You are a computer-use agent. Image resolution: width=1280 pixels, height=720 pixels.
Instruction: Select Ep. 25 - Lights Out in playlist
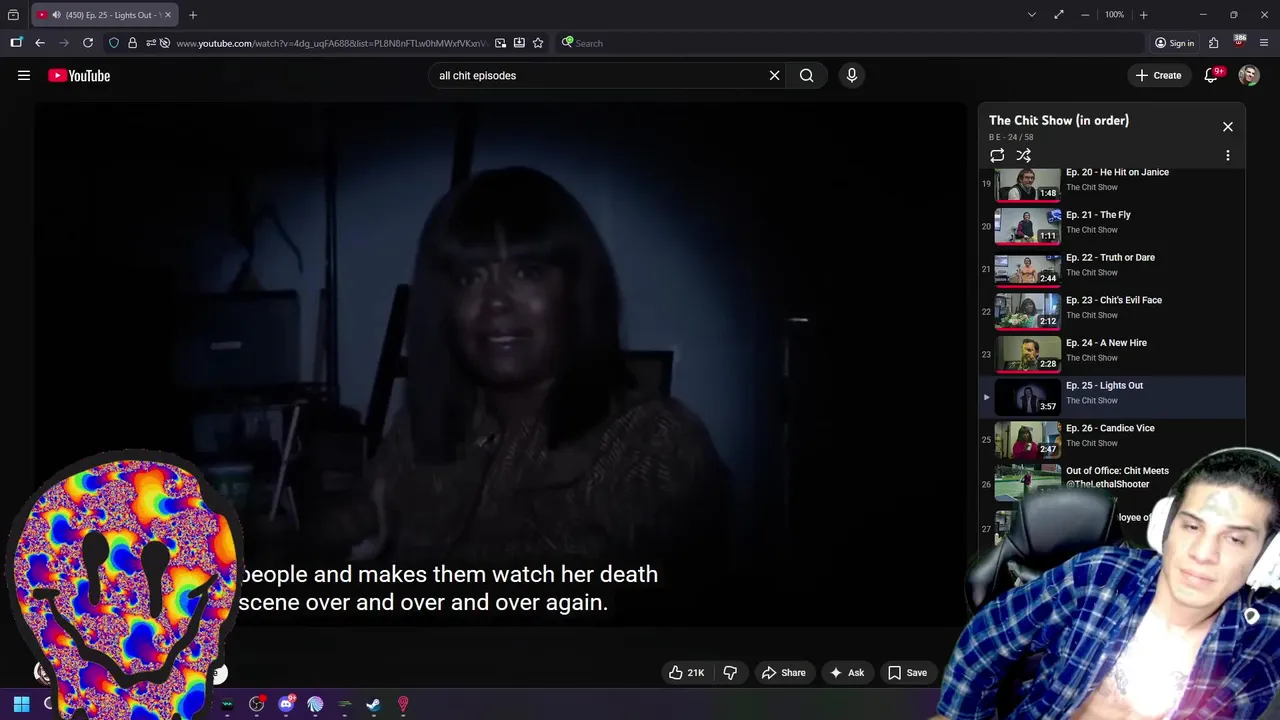point(1112,397)
